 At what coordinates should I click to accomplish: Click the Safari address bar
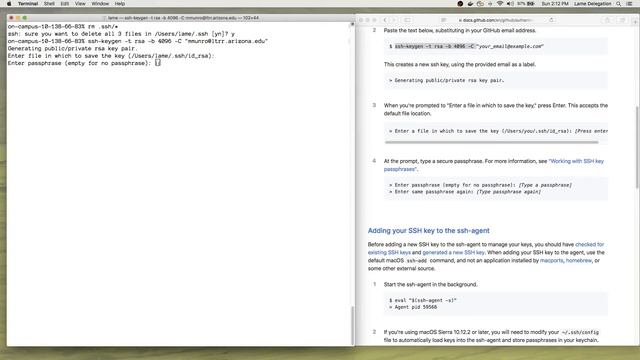pyautogui.click(x=496, y=20)
